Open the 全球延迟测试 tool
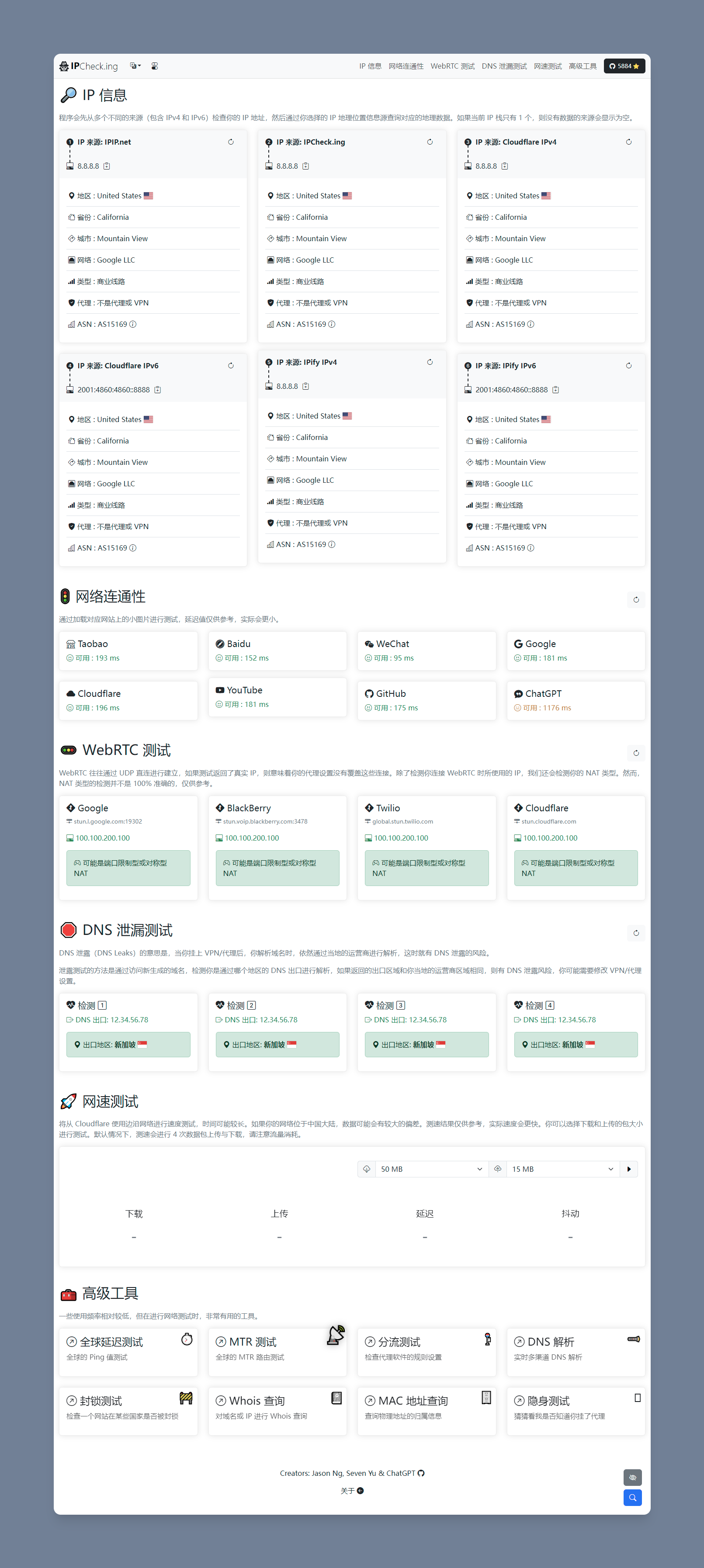 [128, 1352]
